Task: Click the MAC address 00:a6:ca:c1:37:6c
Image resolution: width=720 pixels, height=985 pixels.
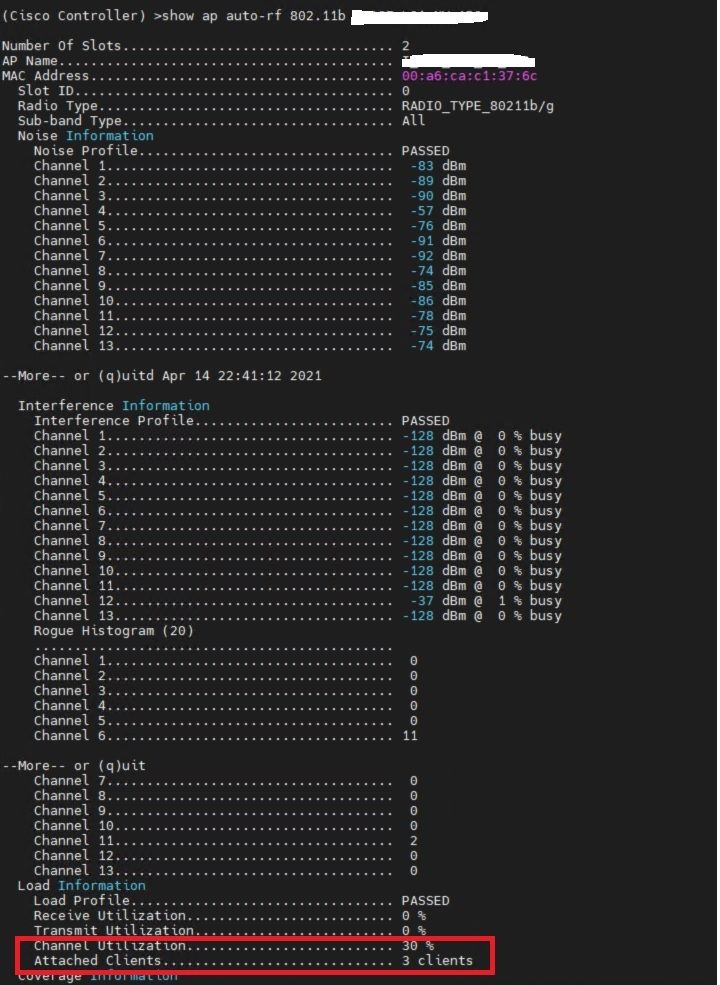Action: click(x=469, y=76)
